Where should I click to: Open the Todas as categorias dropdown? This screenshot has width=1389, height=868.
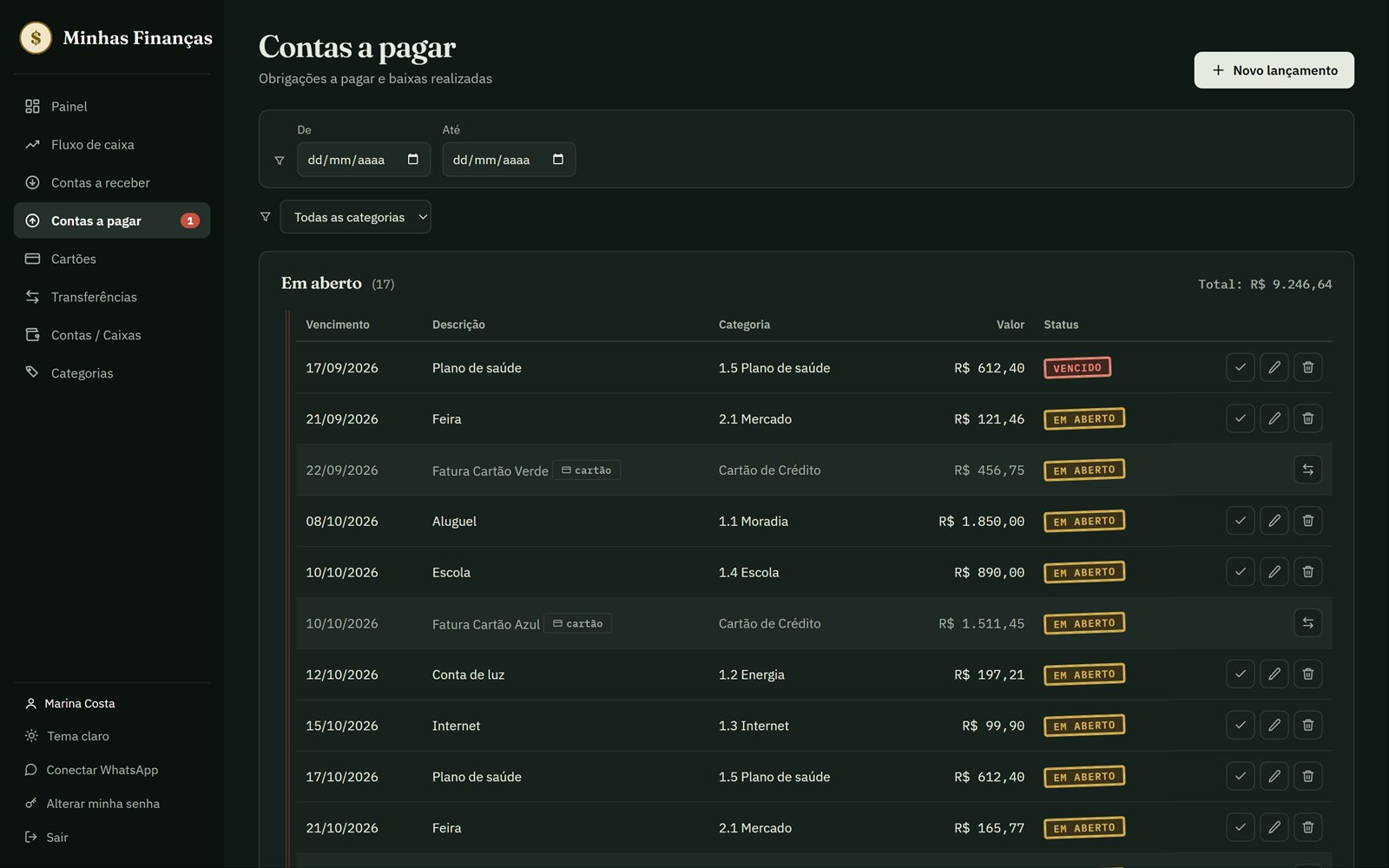pos(355,217)
